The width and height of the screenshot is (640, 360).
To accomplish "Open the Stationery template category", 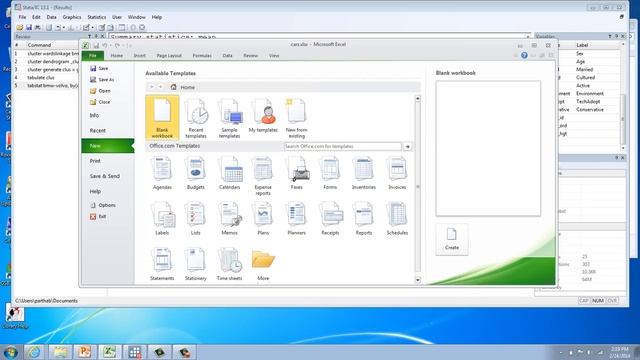I will click(x=196, y=264).
